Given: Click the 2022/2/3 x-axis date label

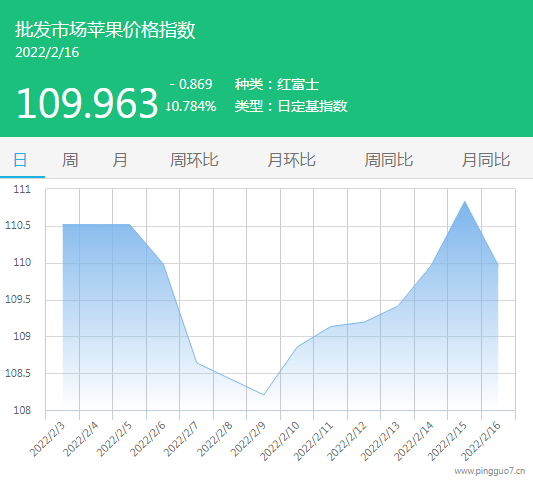Looking at the screenshot, I should 48,439.
